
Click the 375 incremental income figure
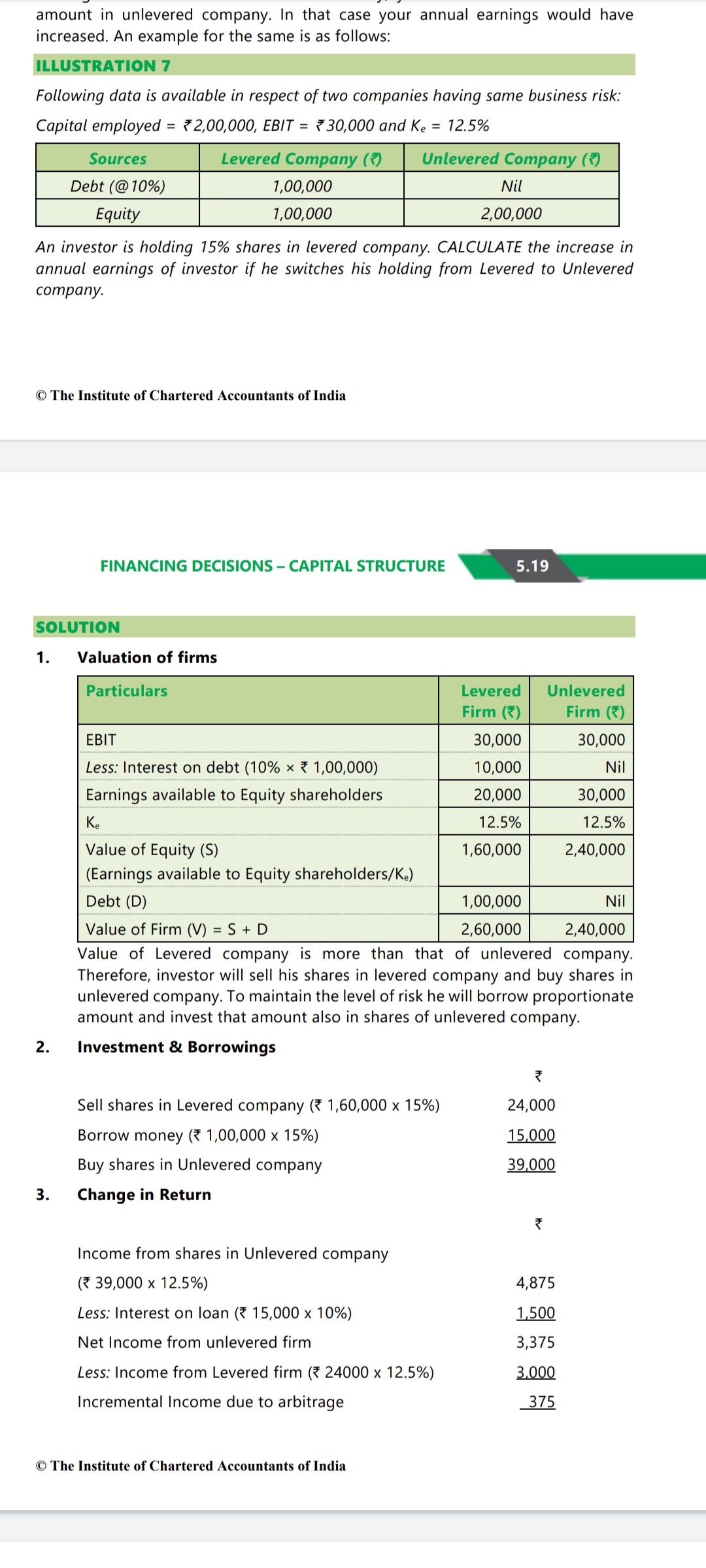pos(541,1401)
